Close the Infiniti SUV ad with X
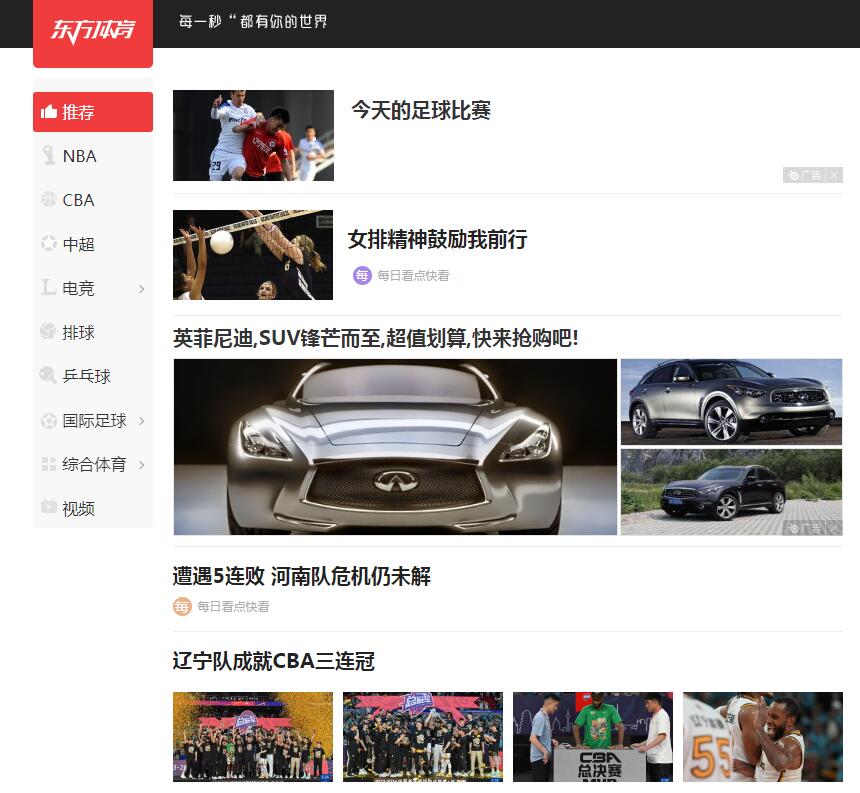Screen dimensions: 860x793 [x=834, y=529]
